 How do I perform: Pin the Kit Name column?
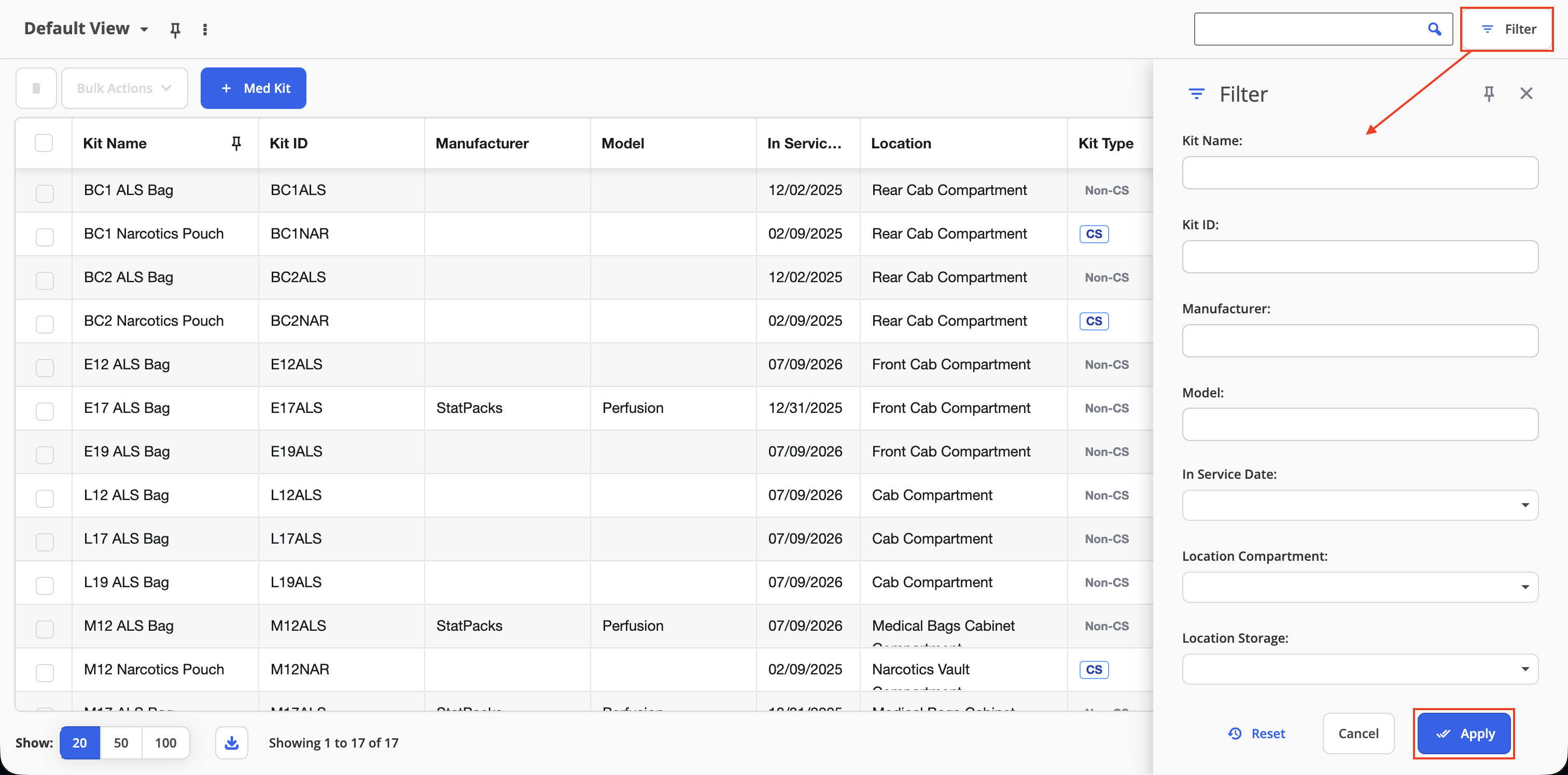pos(236,144)
